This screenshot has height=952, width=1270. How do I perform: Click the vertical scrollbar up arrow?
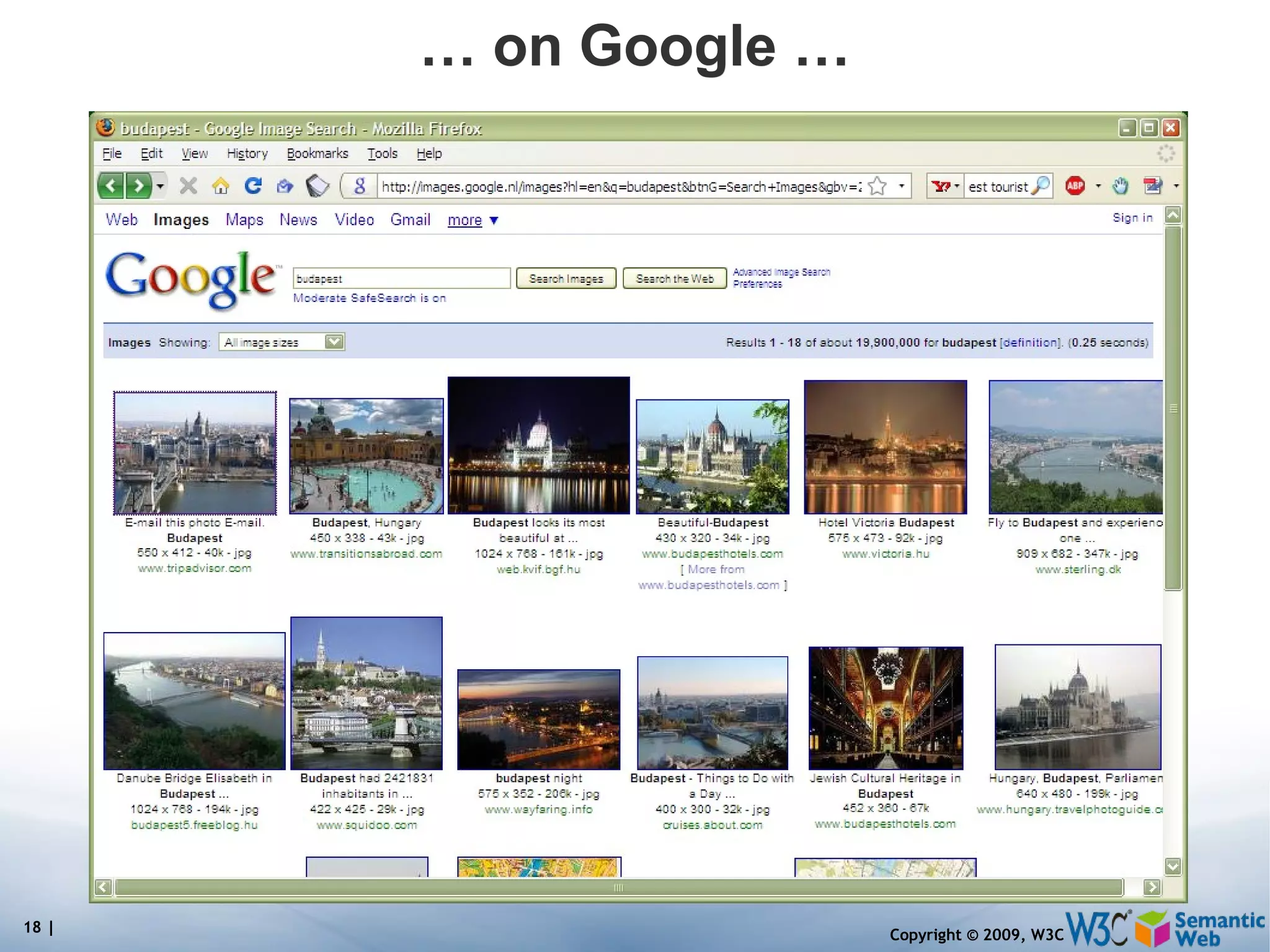[1173, 215]
